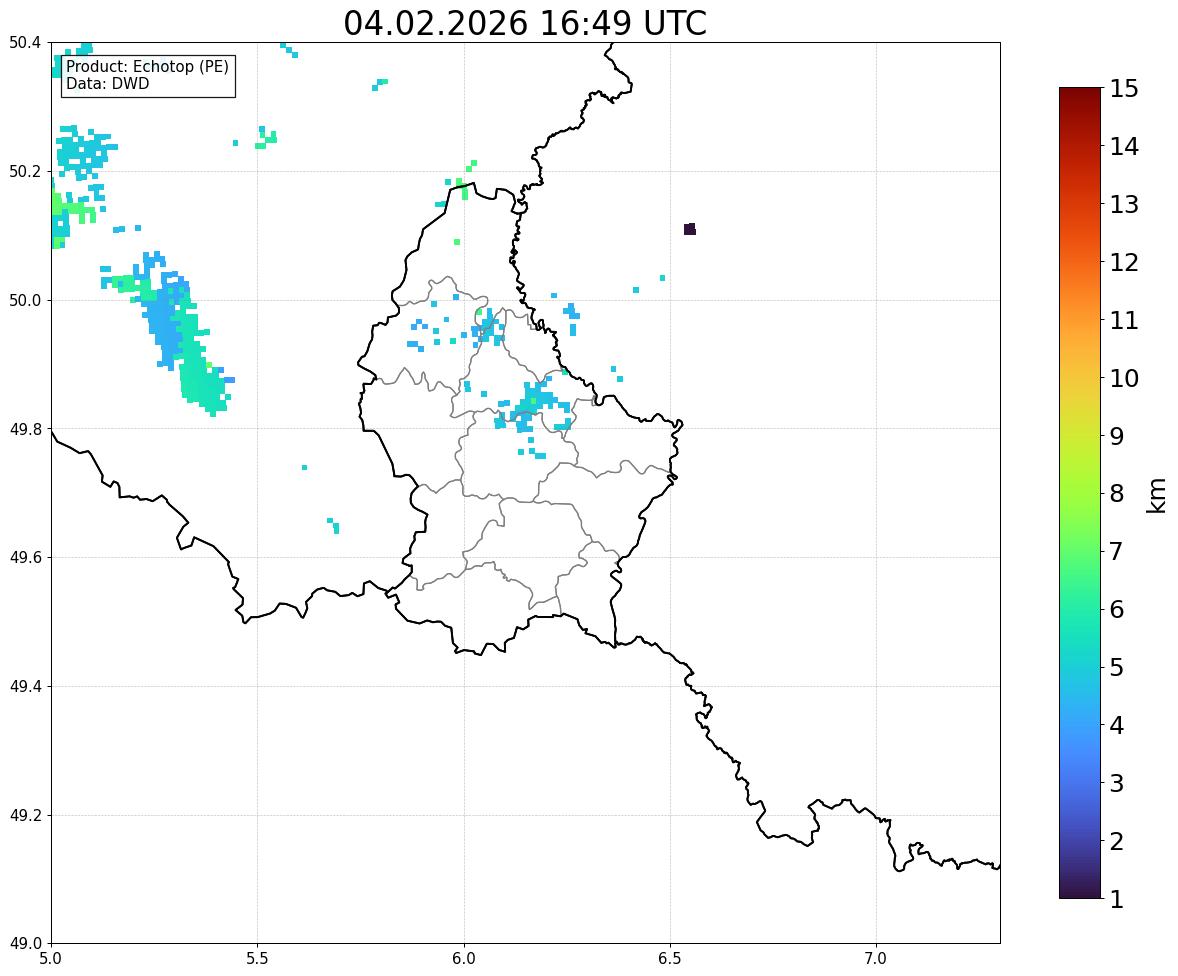Click the latitude tick label "49.4"

coord(24,686)
